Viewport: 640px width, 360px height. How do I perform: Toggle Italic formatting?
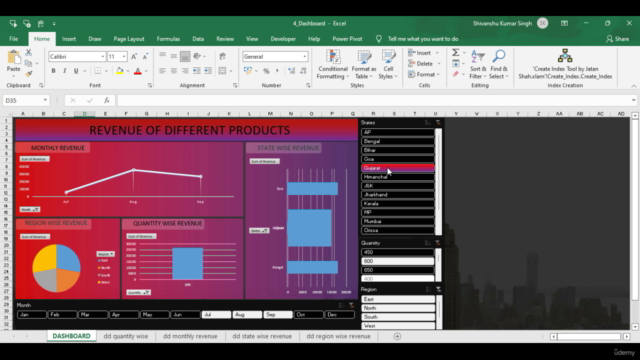tap(64, 71)
